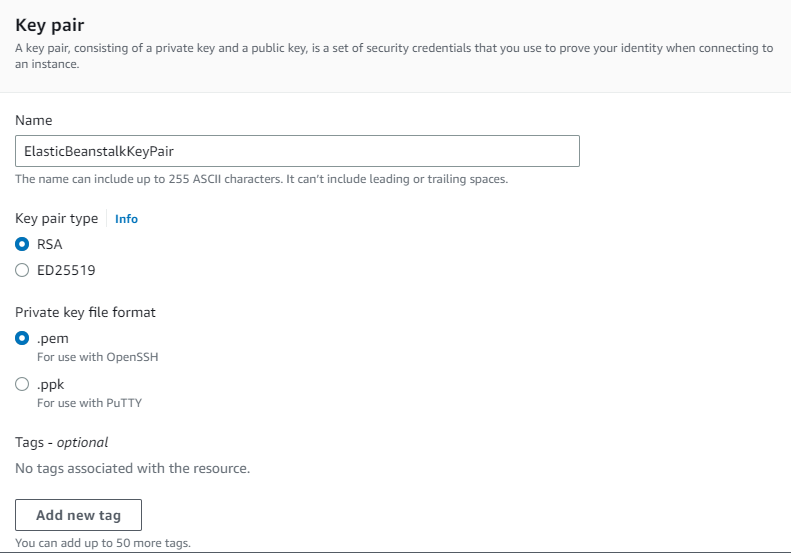Image resolution: width=791 pixels, height=553 pixels.
Task: Click the Tags - optional heading
Action: [x=62, y=443]
